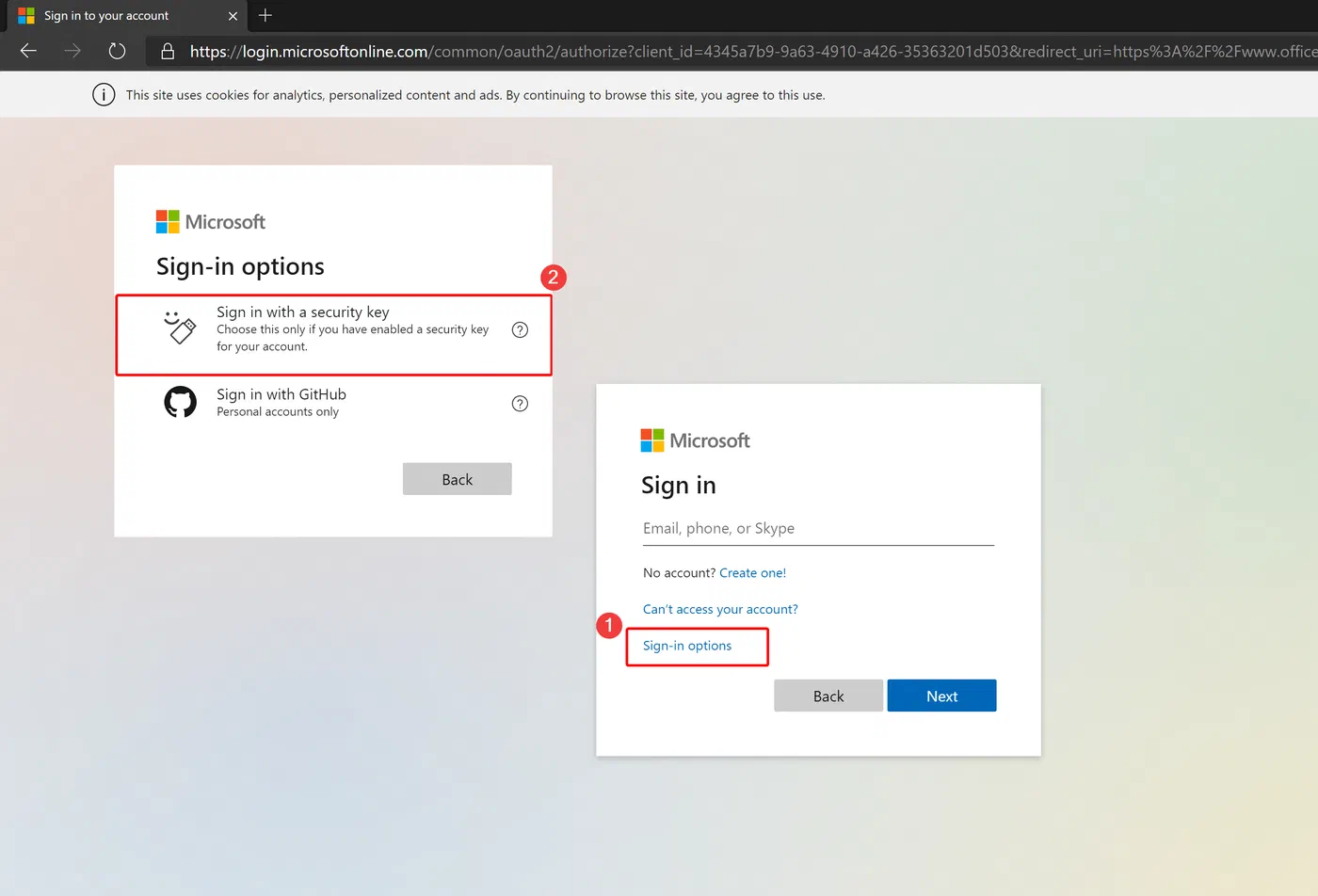Open help for security key sign-in
The height and width of the screenshot is (896, 1318).
point(520,329)
